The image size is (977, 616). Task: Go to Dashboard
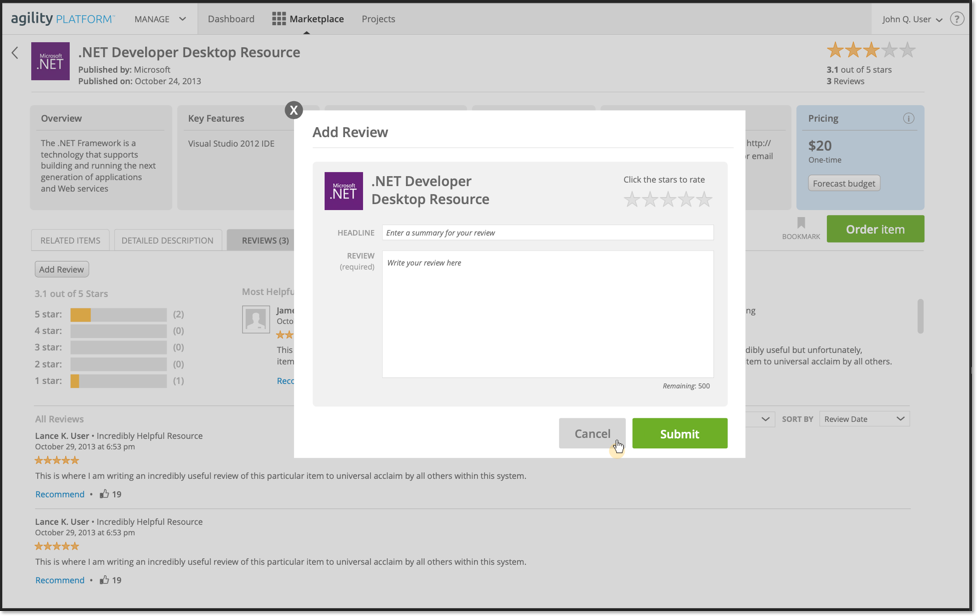click(x=231, y=19)
